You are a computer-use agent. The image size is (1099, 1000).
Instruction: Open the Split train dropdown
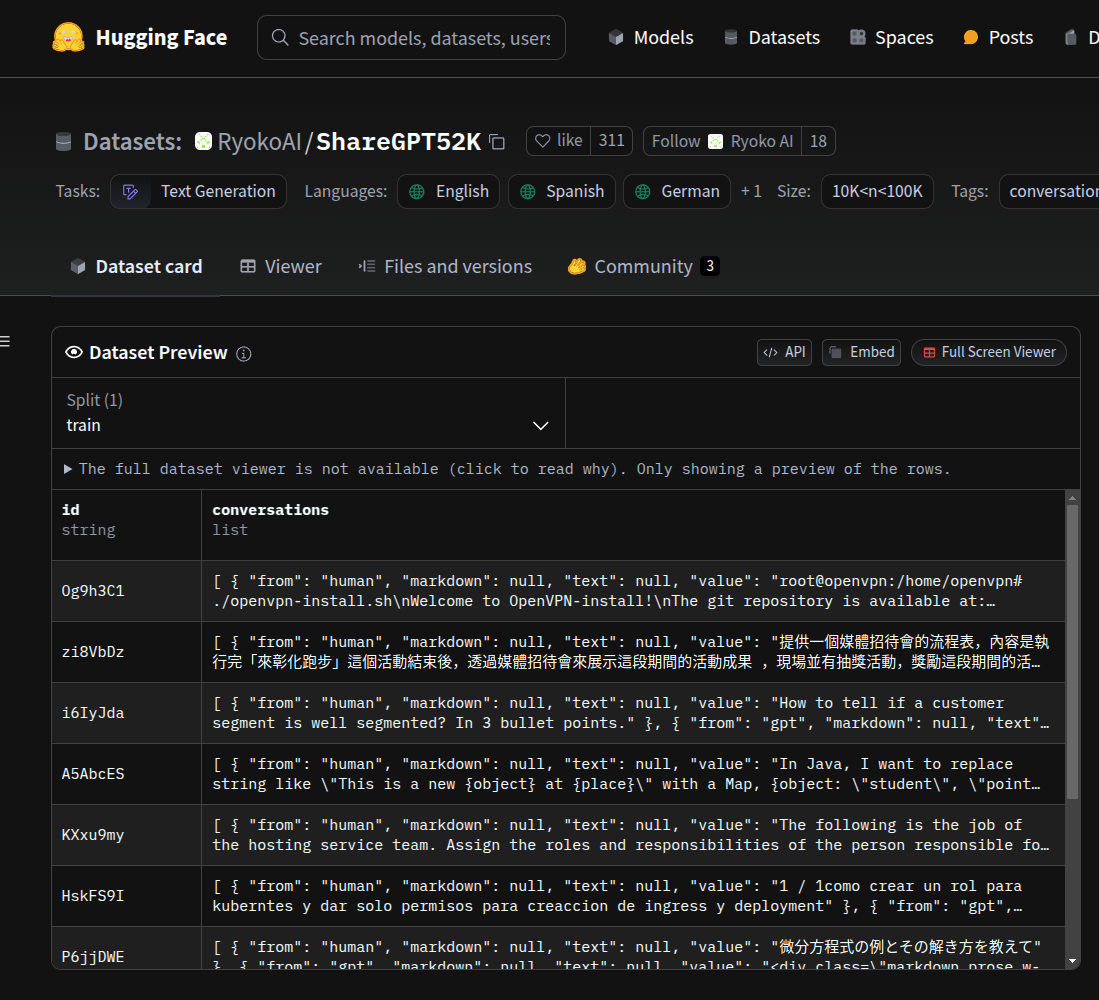[308, 413]
